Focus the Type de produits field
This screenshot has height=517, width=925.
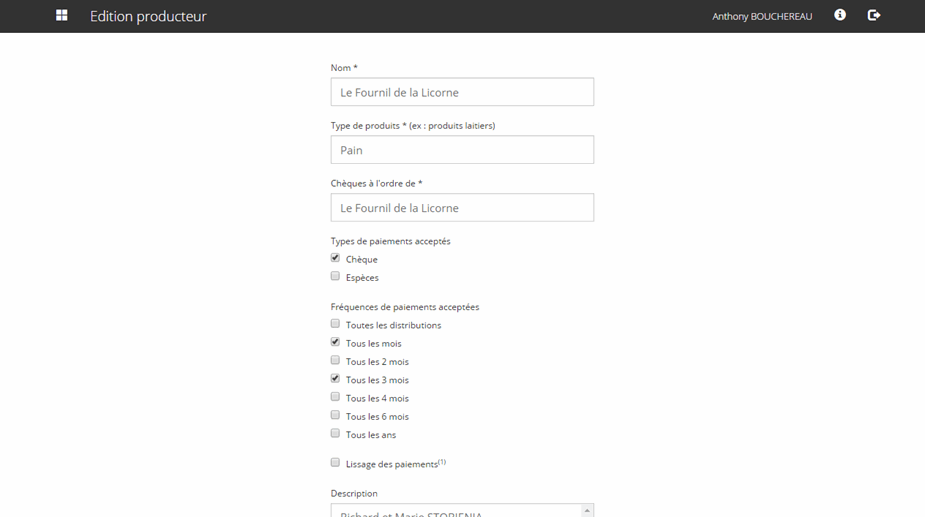(462, 150)
